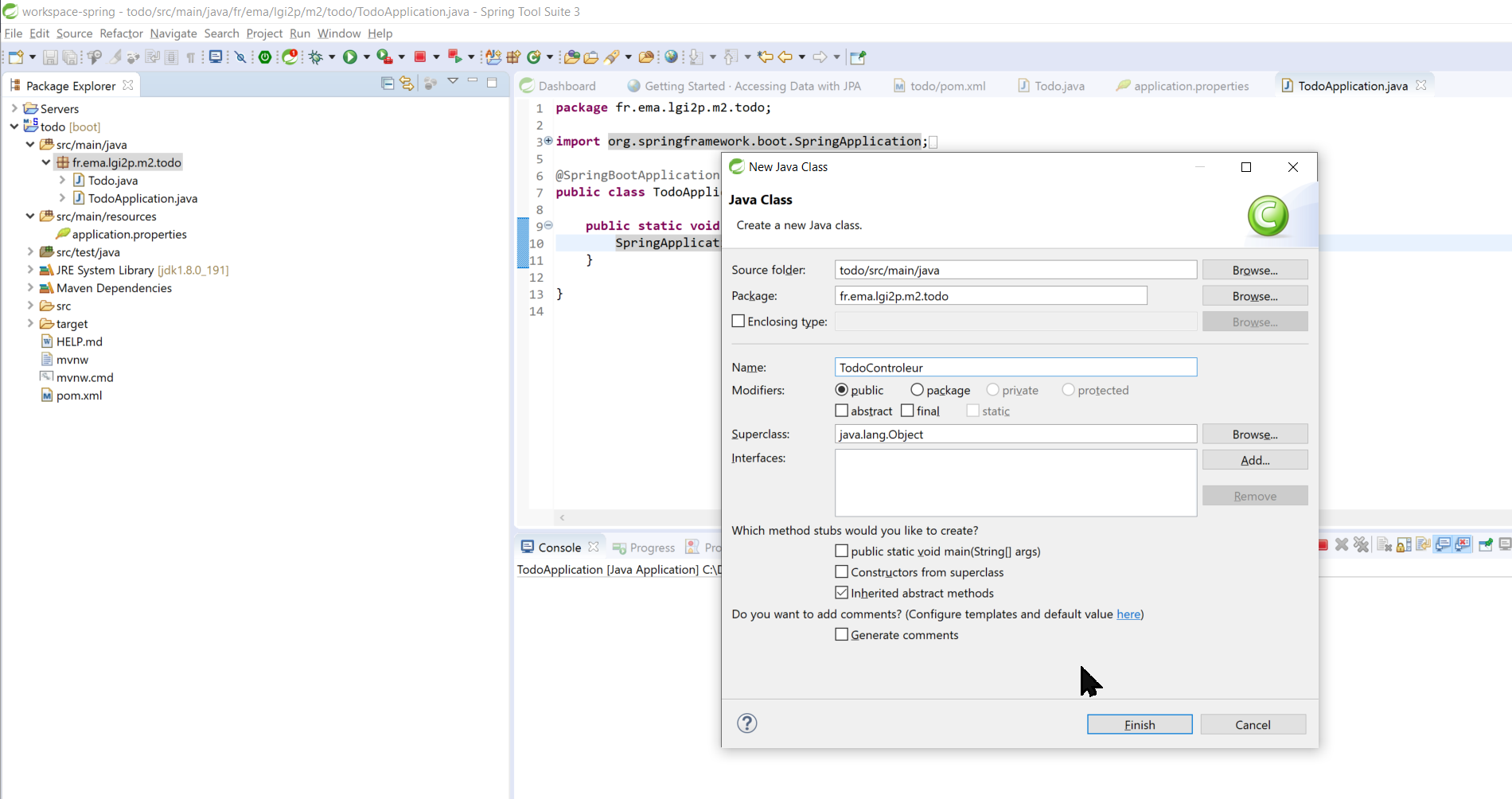Open the Refactor menu

(121, 33)
